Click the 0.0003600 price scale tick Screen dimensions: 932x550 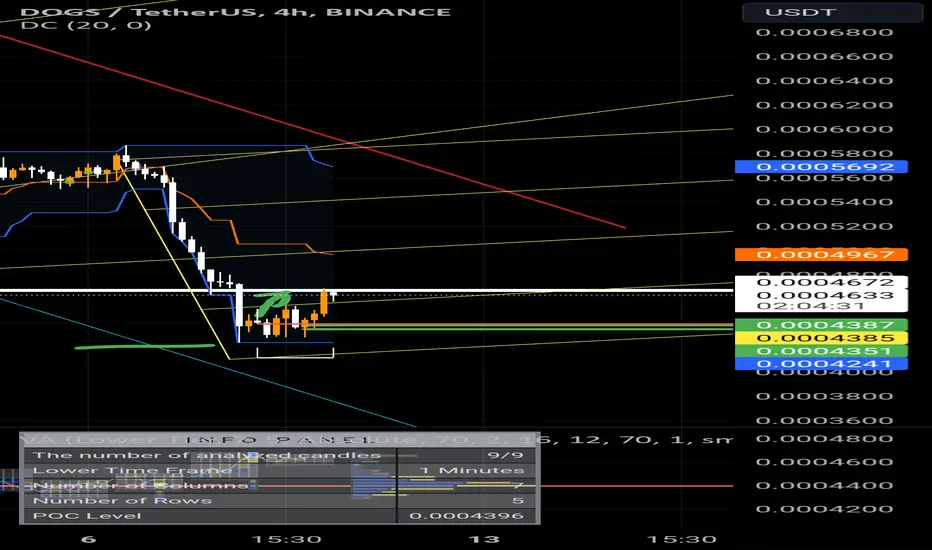[x=824, y=421]
